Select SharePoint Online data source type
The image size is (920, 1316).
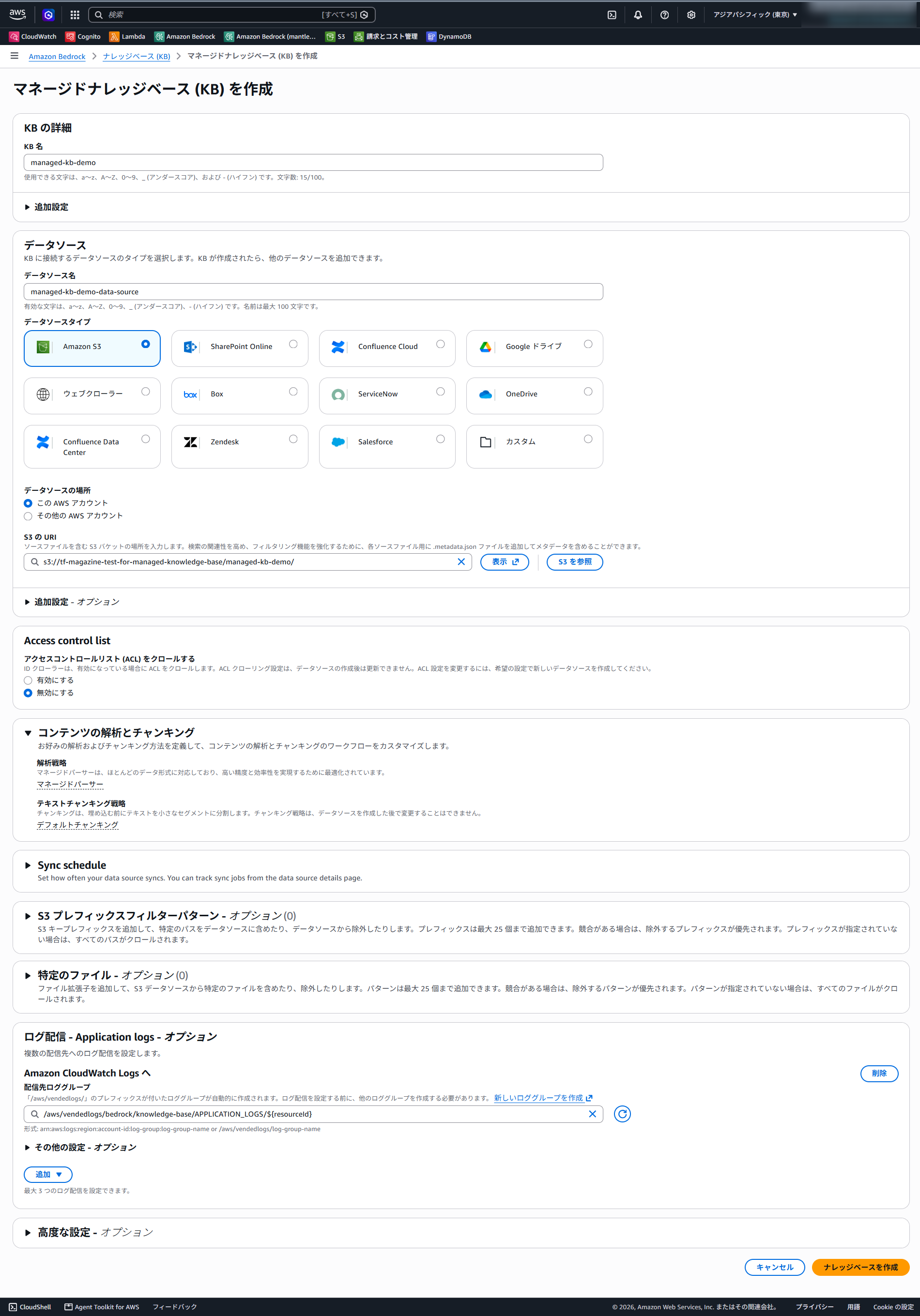(x=240, y=348)
